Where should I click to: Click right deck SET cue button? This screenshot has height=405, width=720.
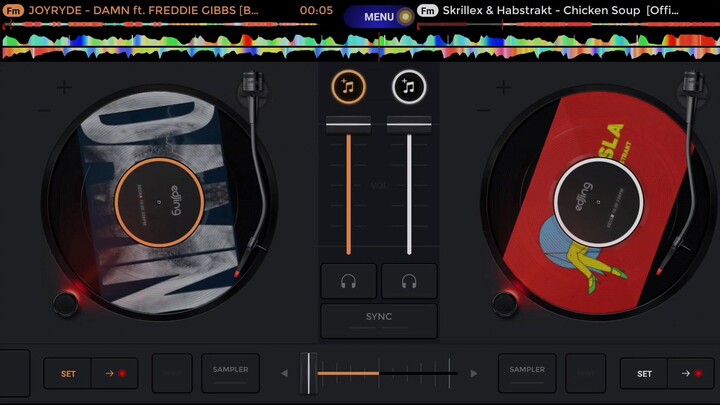click(x=644, y=374)
